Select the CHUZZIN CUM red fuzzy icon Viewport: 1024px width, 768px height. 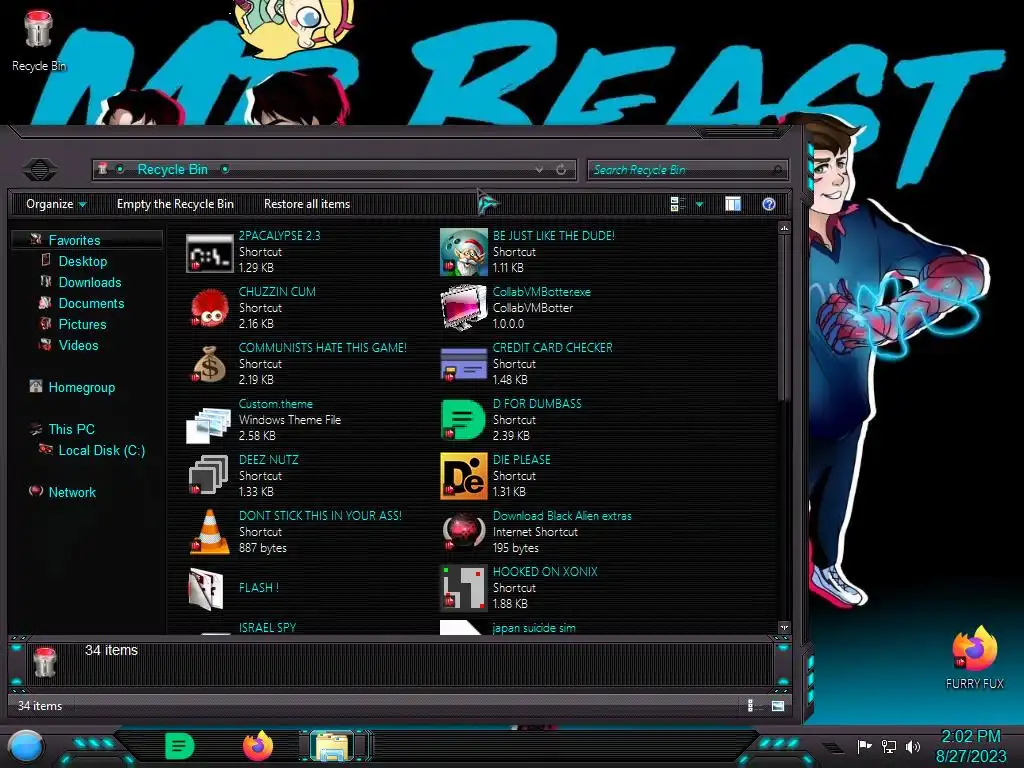point(210,308)
